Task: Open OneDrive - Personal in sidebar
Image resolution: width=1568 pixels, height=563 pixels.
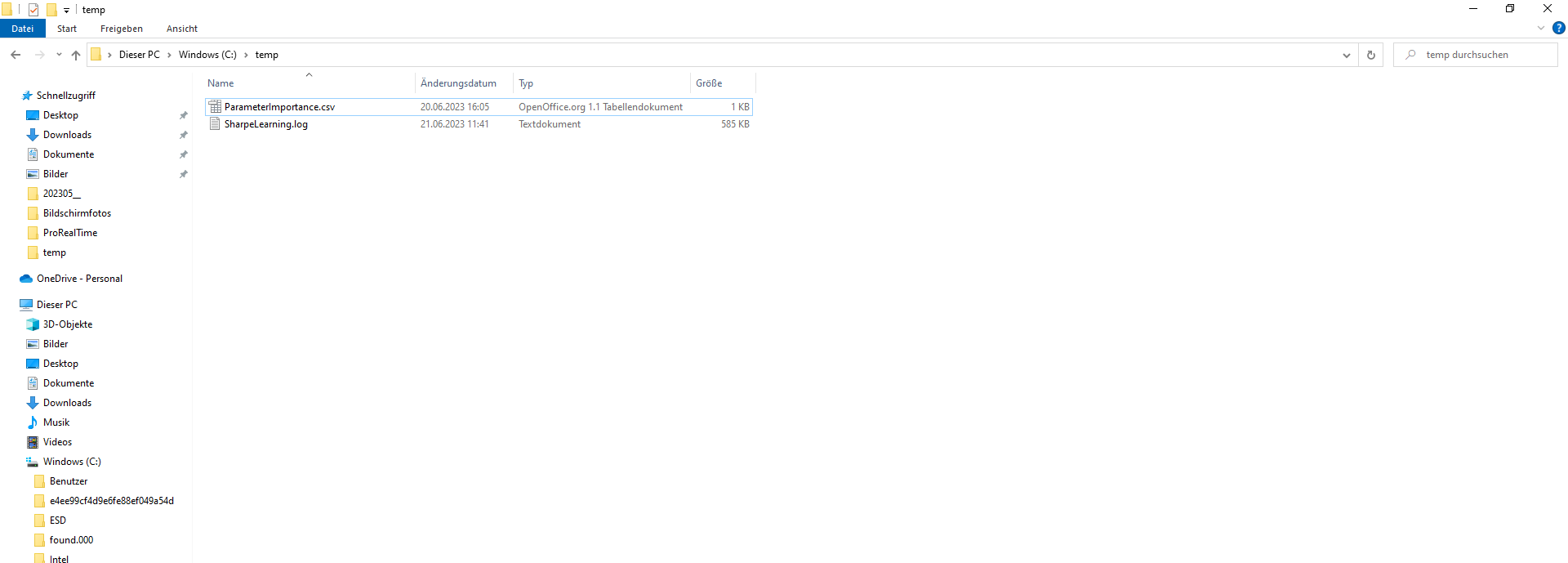Action: 79,279
